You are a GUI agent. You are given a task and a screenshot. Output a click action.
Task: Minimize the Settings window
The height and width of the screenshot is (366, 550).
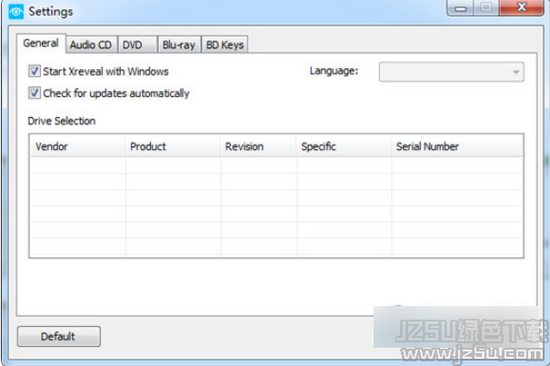(x=461, y=8)
